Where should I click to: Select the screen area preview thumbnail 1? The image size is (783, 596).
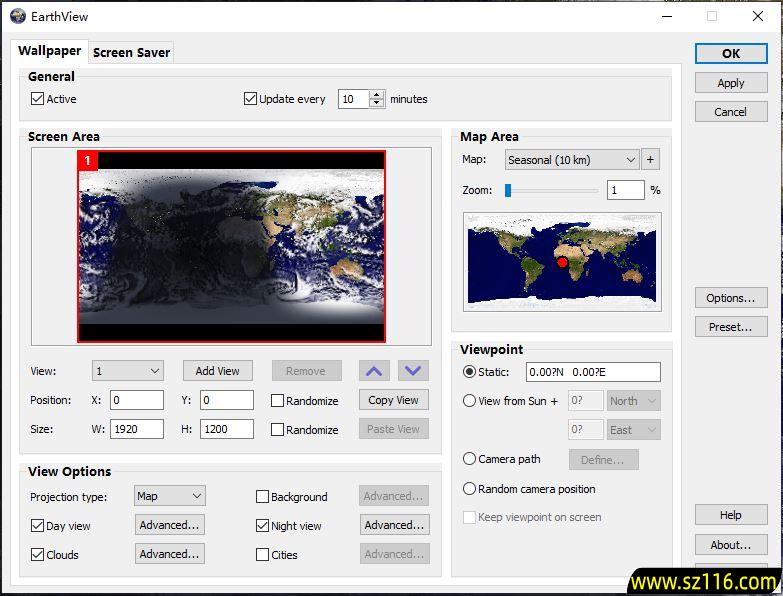click(x=231, y=246)
